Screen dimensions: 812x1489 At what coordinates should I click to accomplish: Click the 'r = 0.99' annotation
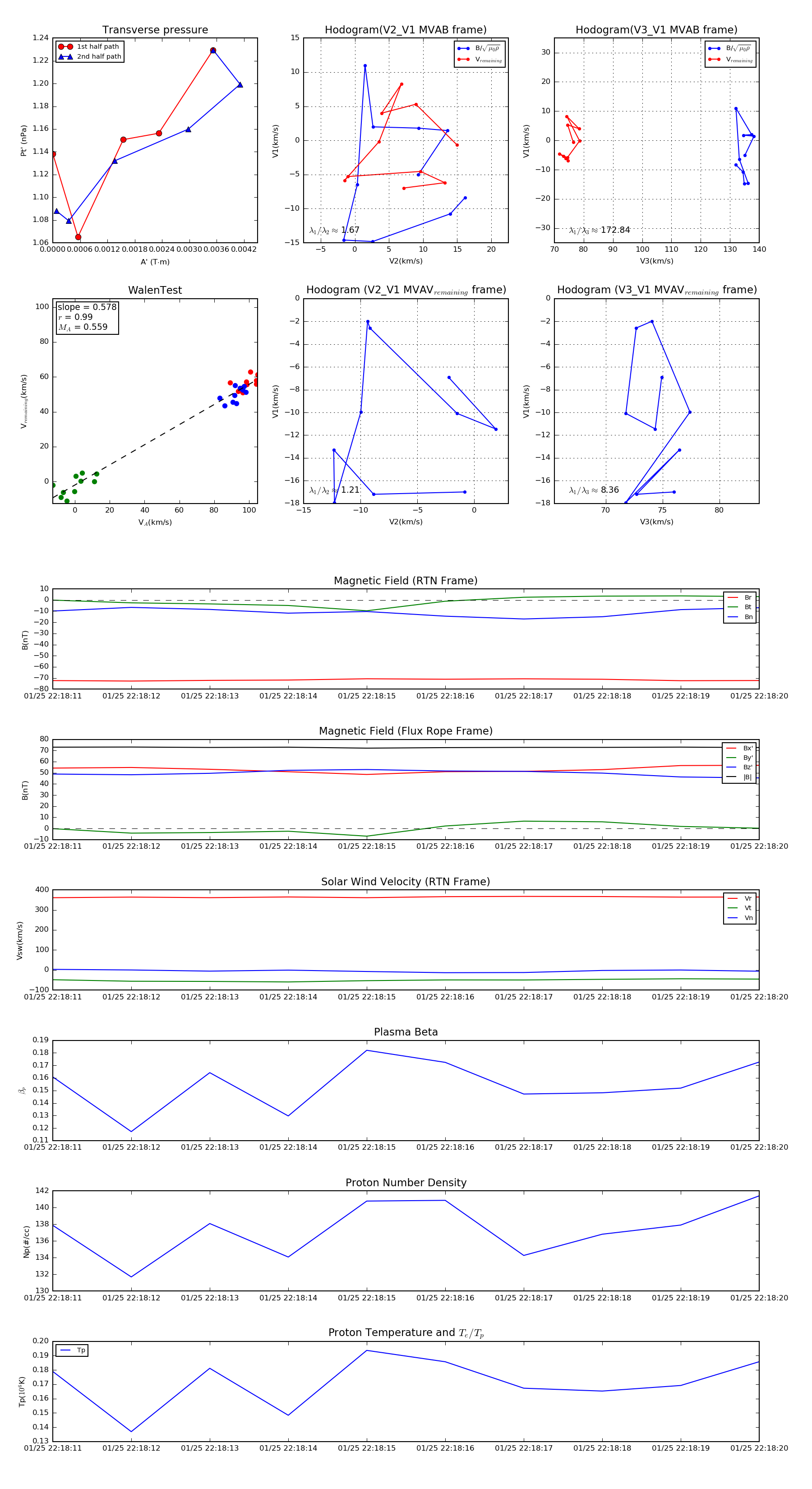[75, 317]
